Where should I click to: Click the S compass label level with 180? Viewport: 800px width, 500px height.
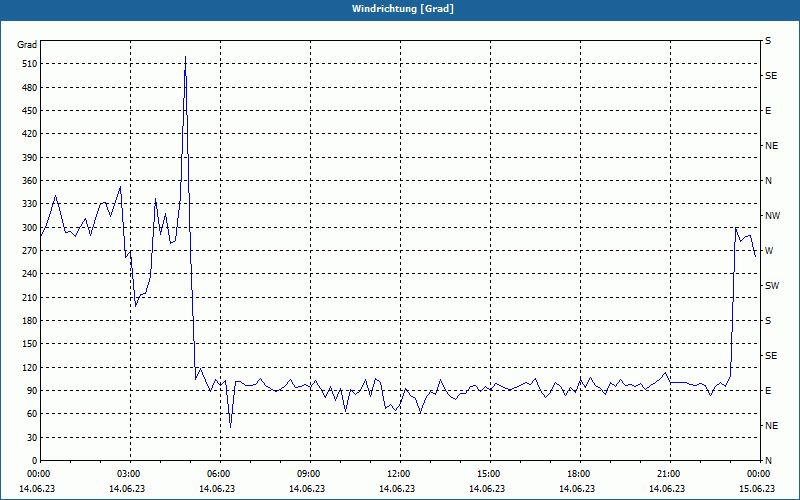(768, 321)
